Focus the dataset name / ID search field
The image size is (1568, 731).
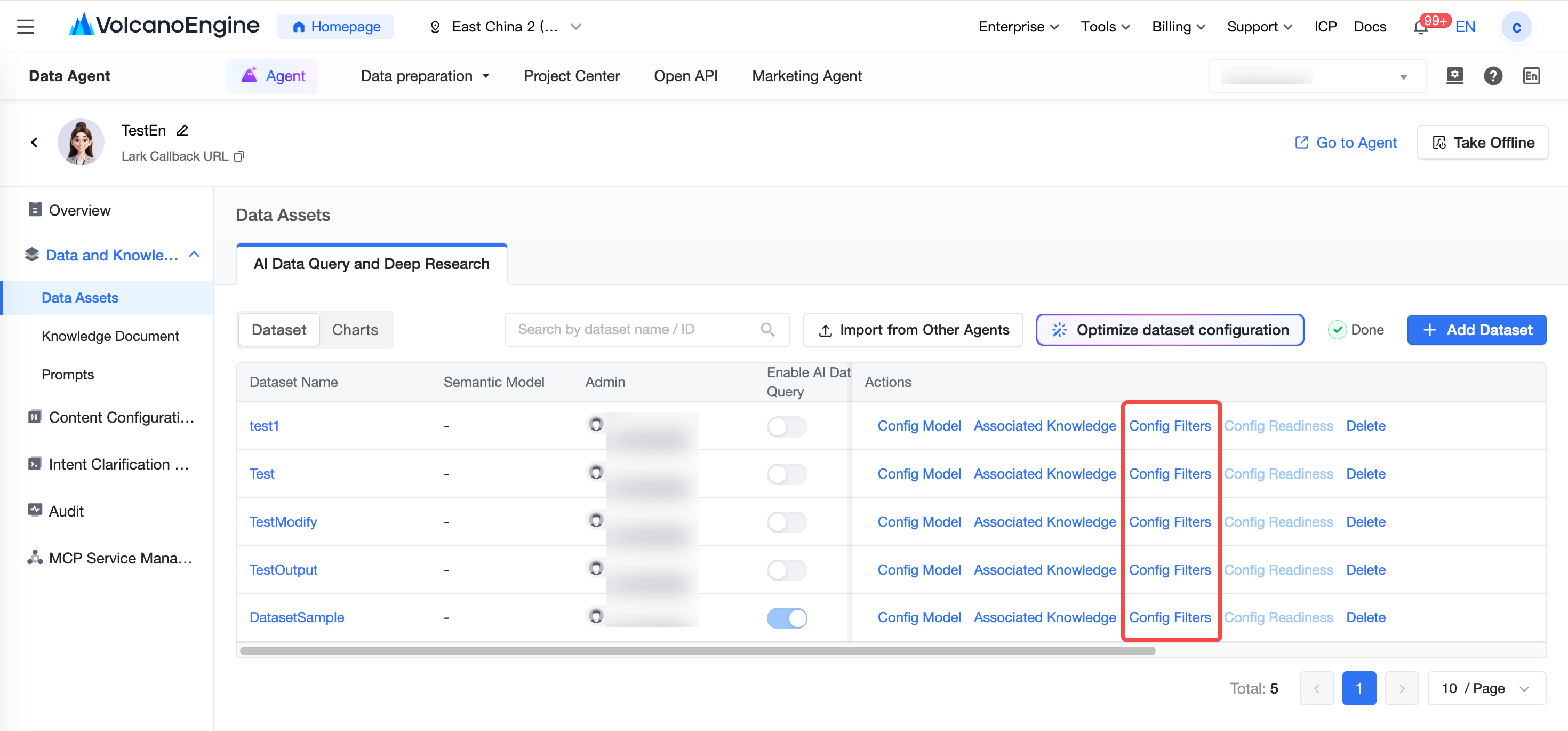[647, 330]
